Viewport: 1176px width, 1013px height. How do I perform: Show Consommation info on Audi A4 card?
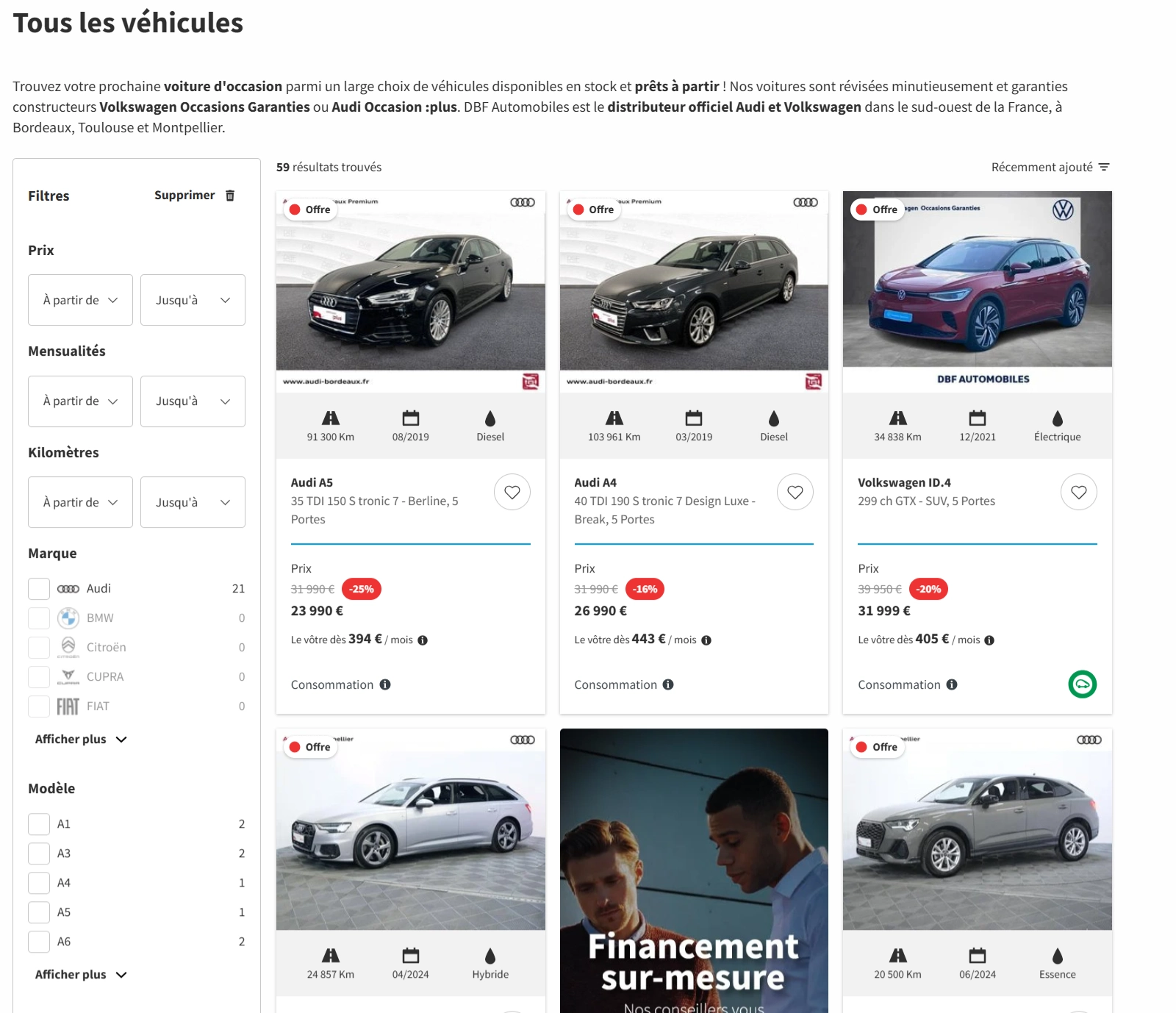(668, 684)
